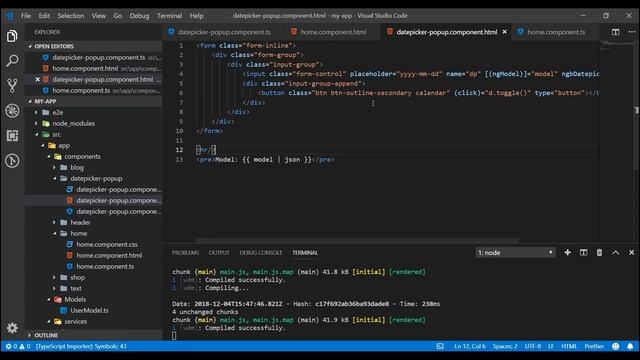
Task: Open home.component.html in the file tree
Action: 94,256
